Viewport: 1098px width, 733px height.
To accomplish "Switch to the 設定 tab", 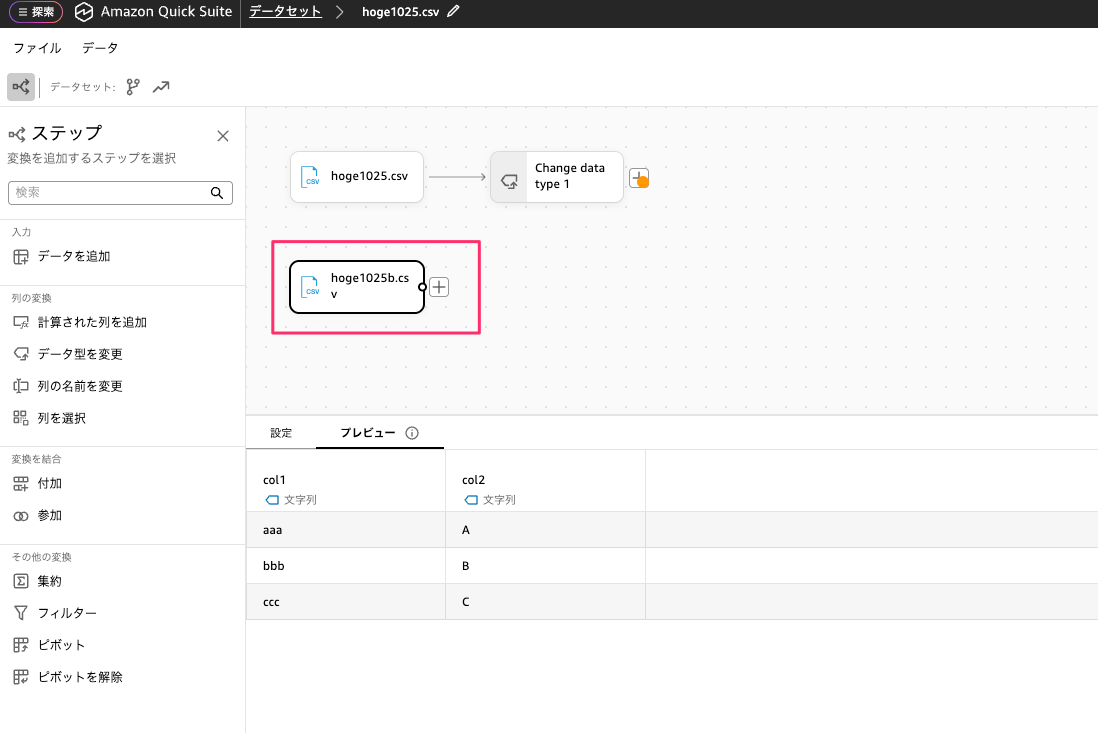I will click(281, 433).
